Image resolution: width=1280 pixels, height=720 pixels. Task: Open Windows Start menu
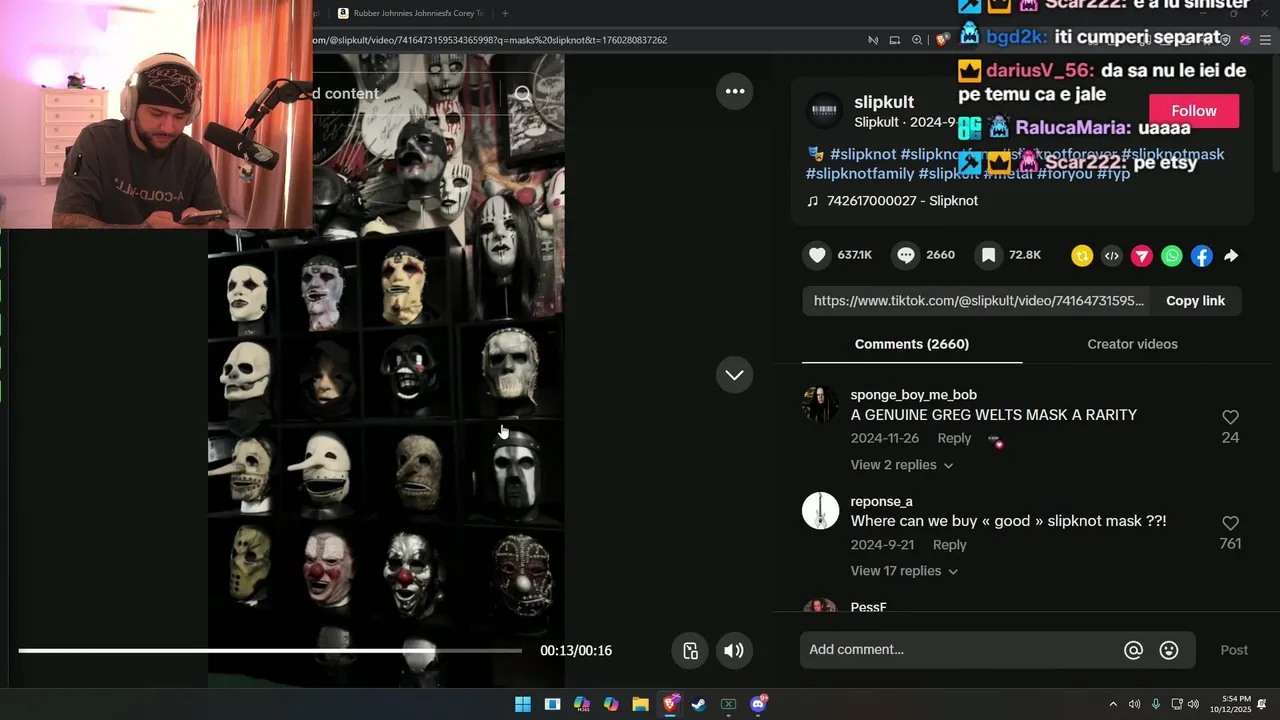523,704
